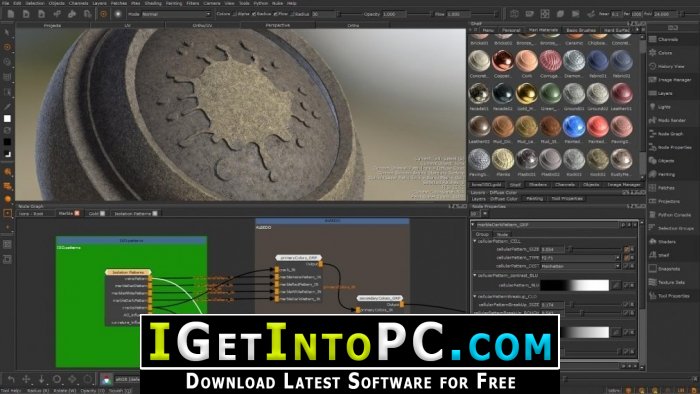Select the blue Painted material thumbnail
The image size is (700, 394).
coord(574,127)
